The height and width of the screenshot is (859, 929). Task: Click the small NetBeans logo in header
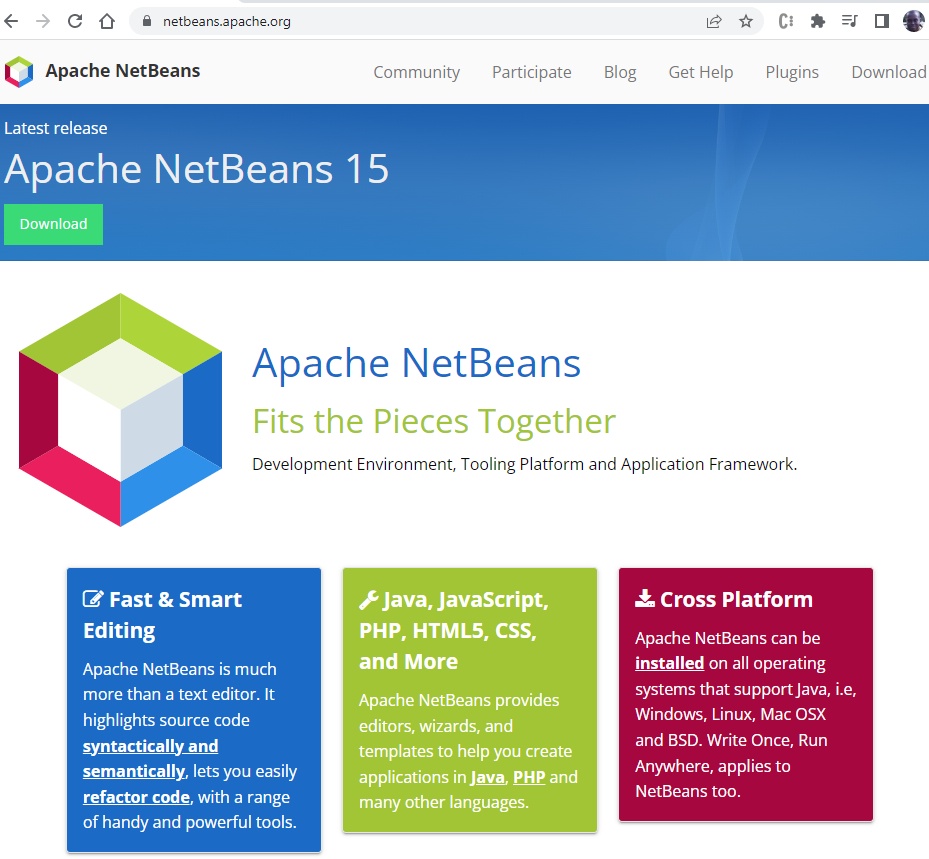click(19, 72)
